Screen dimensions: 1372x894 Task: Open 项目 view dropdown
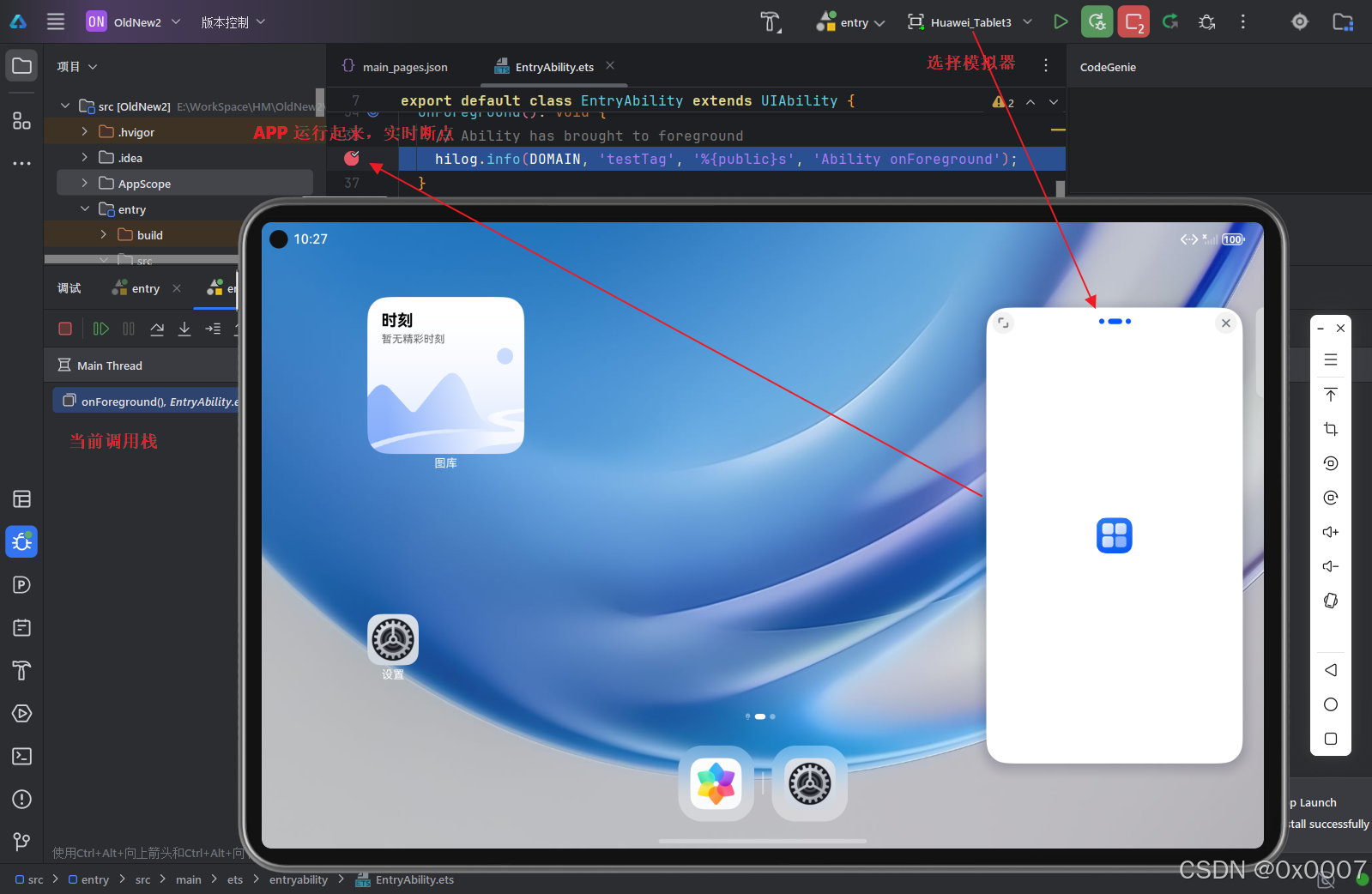[x=77, y=67]
